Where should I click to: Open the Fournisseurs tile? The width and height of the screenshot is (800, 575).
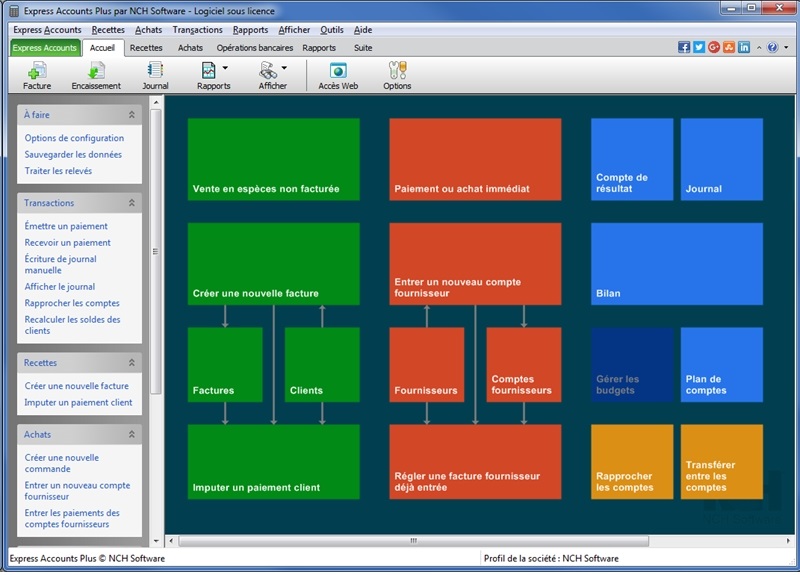427,365
